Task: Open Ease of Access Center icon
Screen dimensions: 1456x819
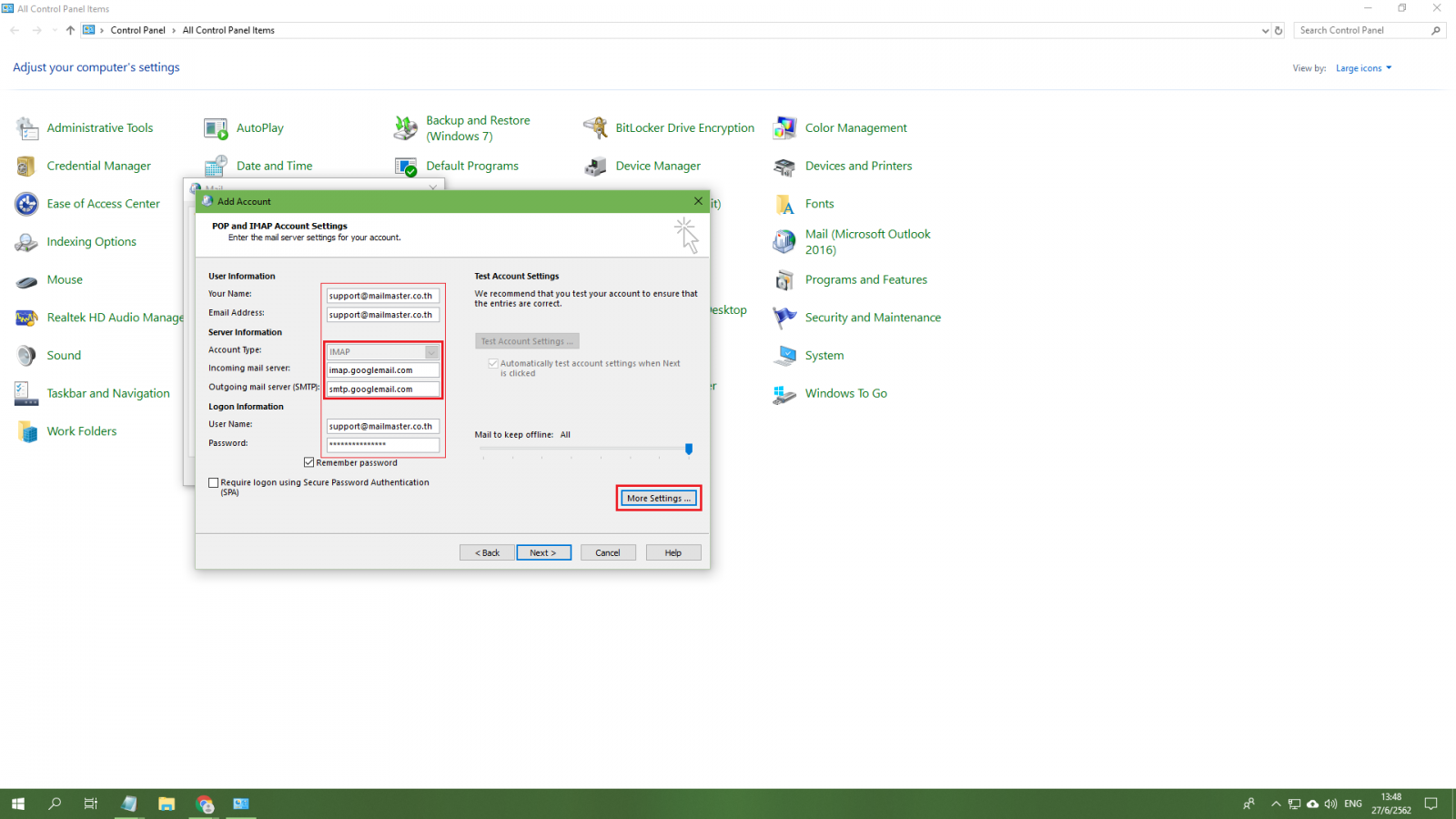Action: click(27, 204)
